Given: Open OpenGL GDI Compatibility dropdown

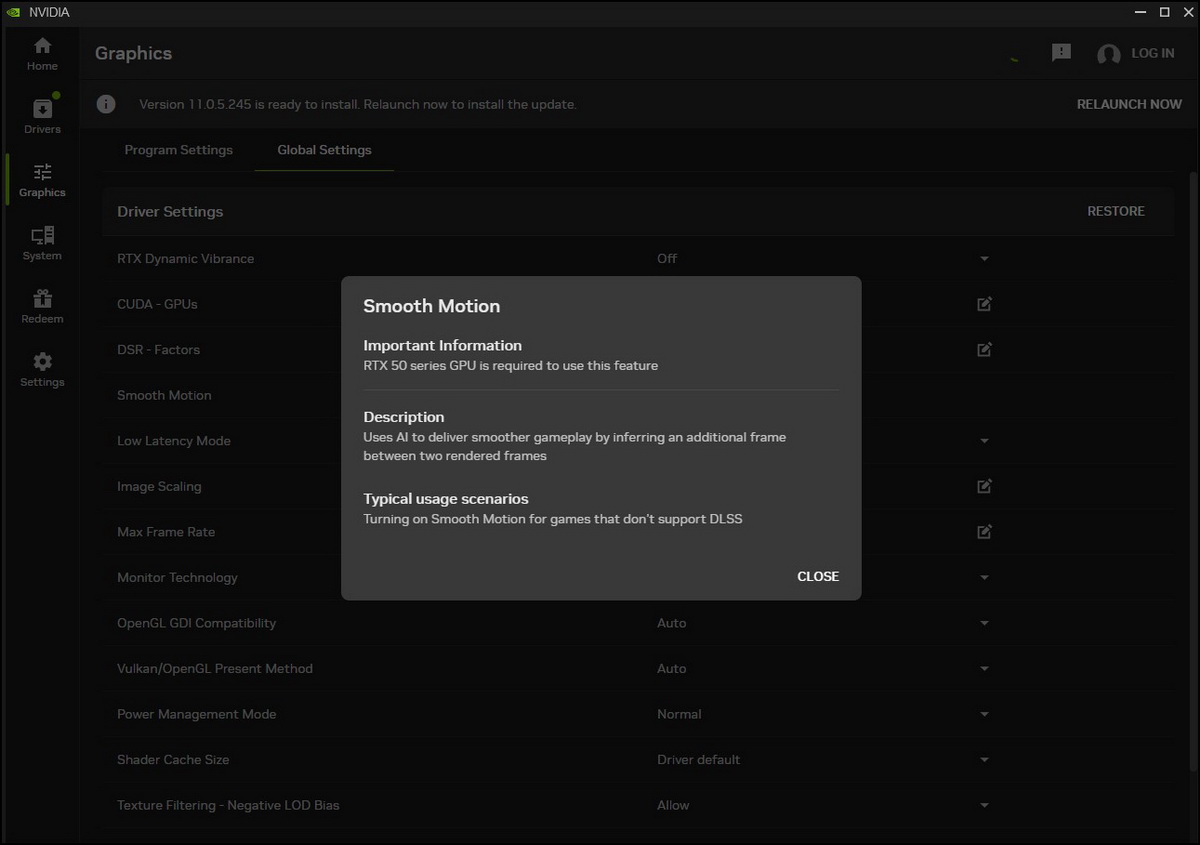Looking at the screenshot, I should point(984,623).
